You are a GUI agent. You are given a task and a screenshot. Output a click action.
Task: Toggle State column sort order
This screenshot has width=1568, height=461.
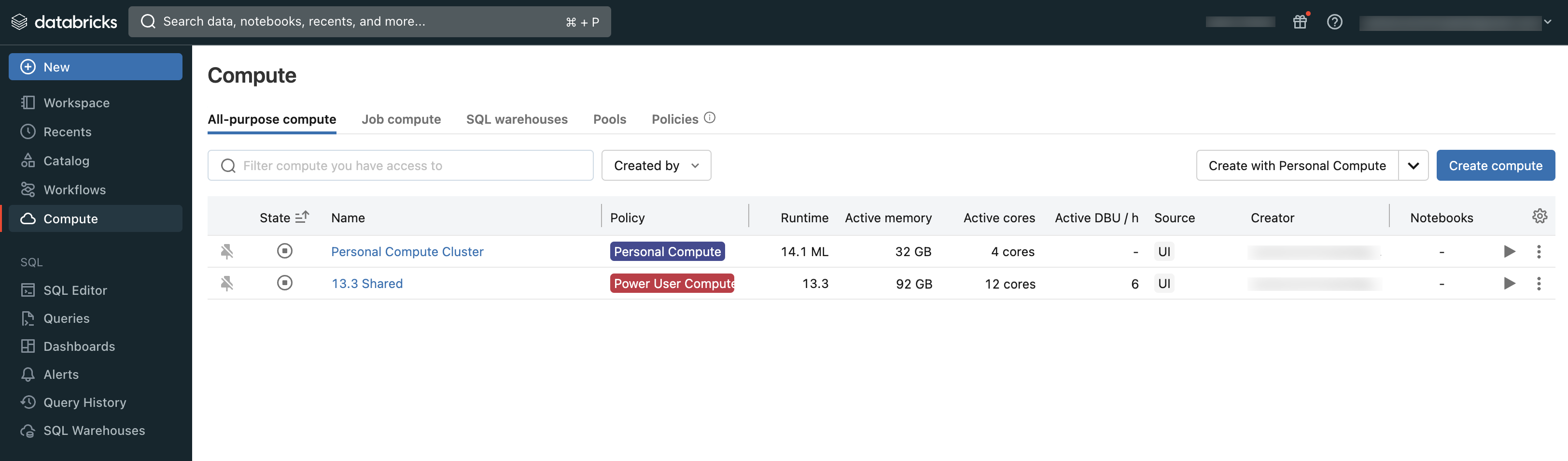click(302, 217)
